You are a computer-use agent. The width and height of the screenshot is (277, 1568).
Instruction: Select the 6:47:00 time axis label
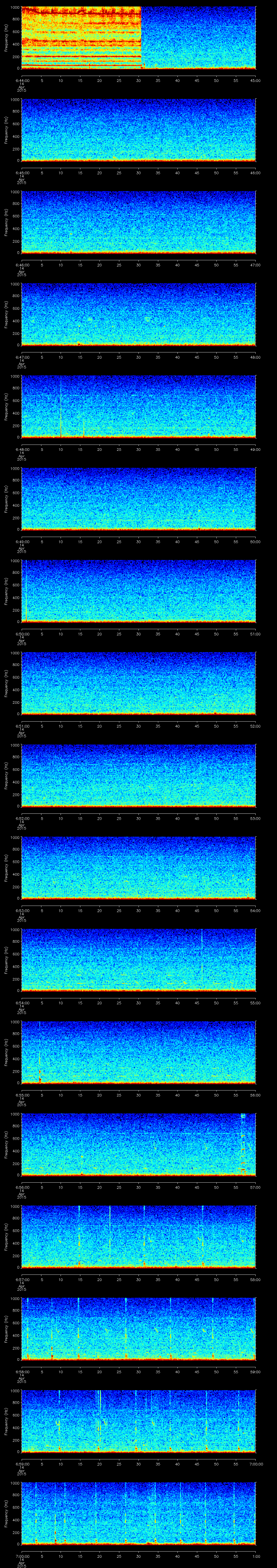tap(22, 357)
